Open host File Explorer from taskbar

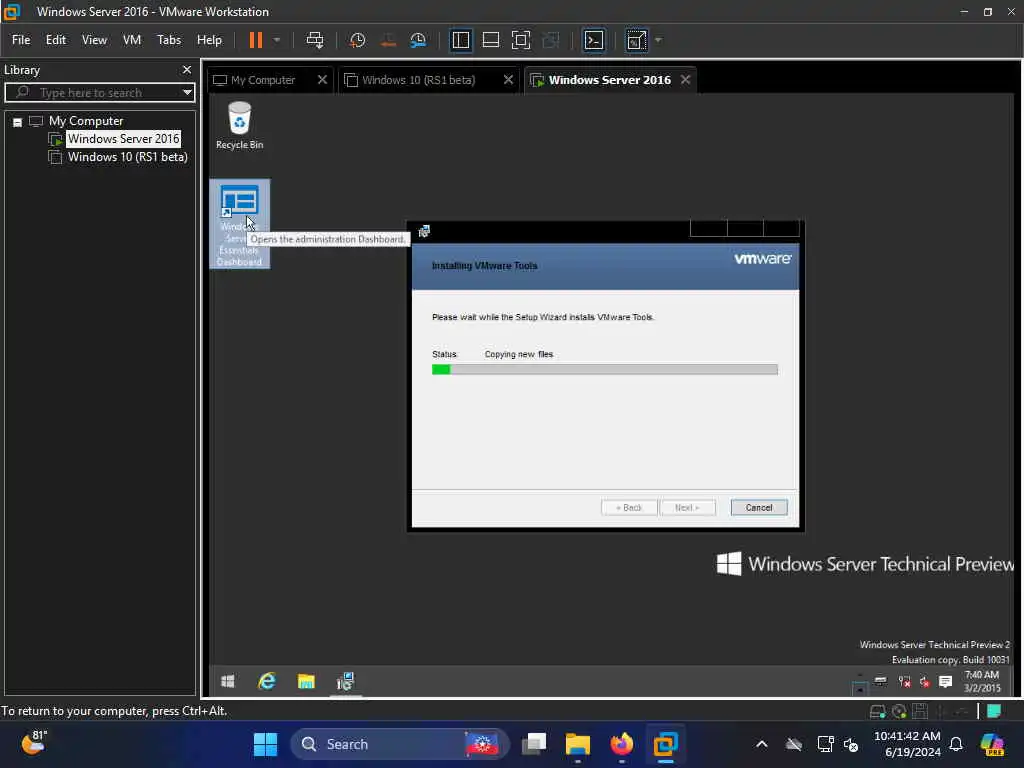577,744
